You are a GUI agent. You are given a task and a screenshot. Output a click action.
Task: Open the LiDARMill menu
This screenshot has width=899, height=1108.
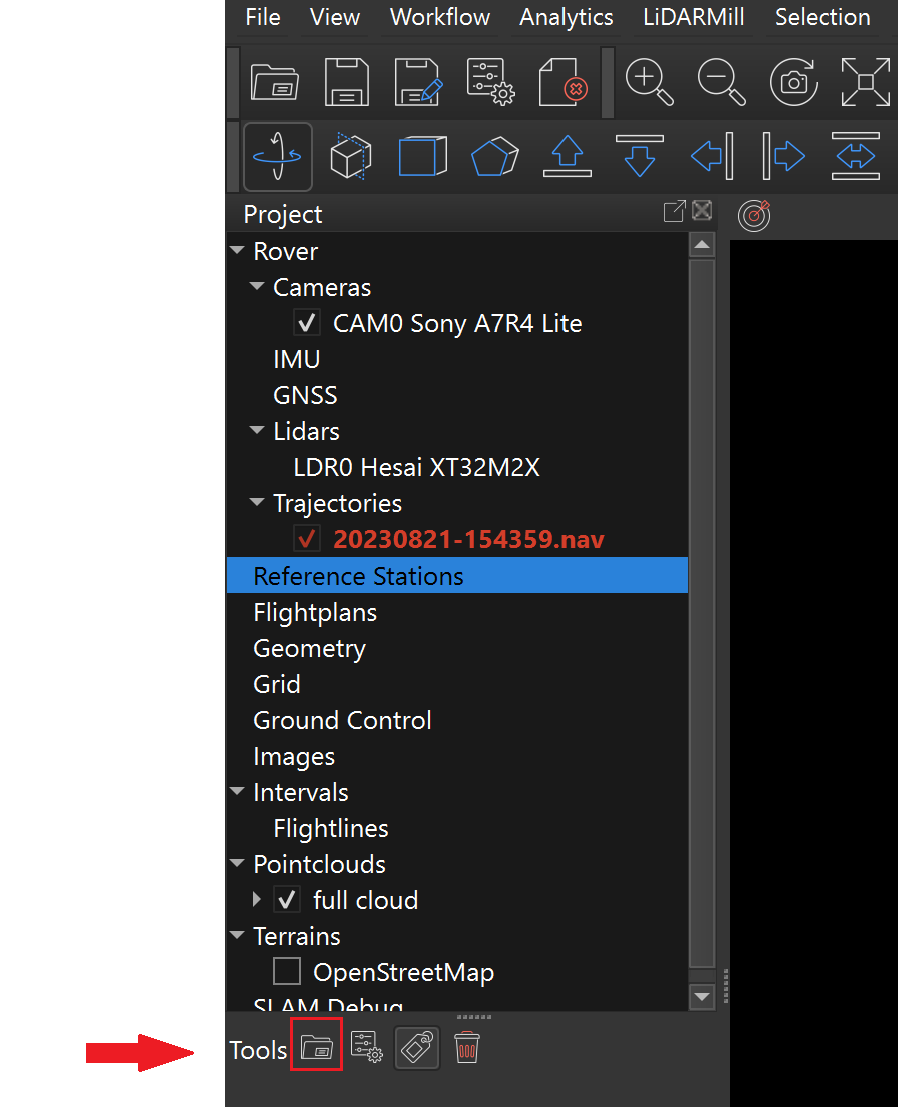point(694,17)
